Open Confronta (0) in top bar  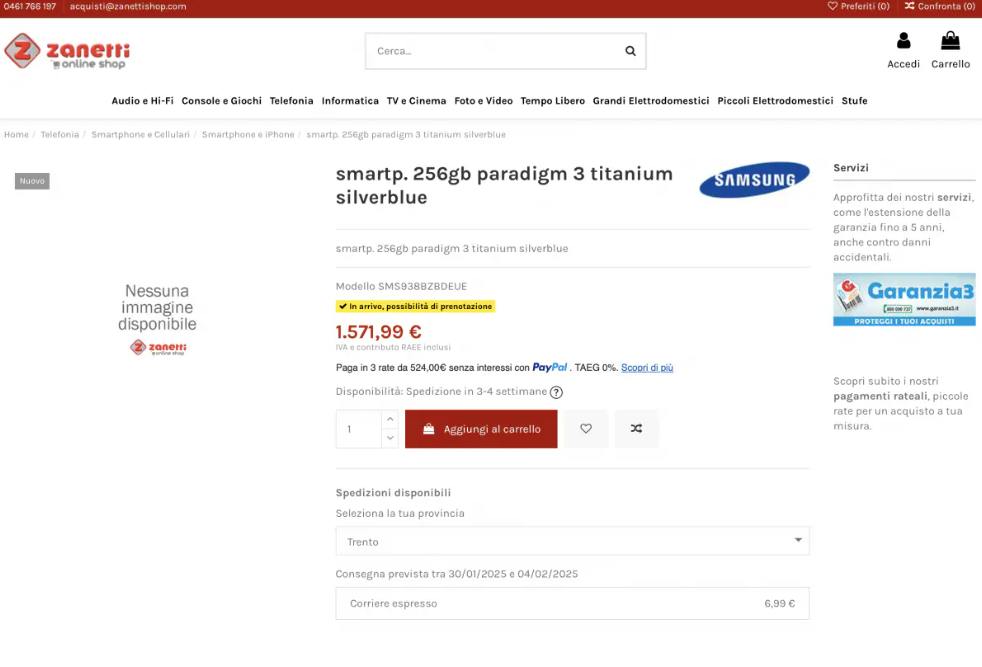point(939,6)
